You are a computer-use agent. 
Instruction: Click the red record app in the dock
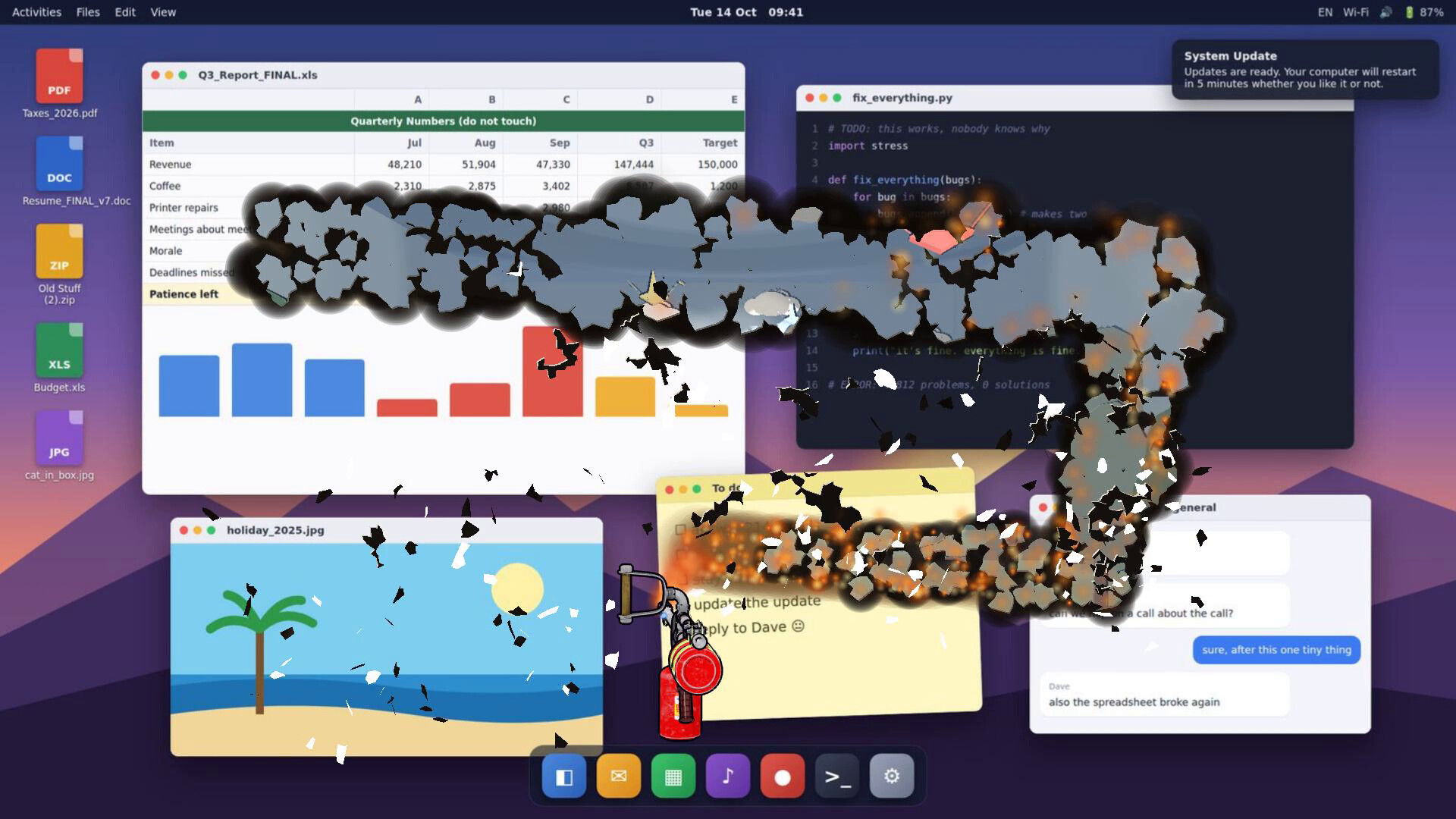783,776
